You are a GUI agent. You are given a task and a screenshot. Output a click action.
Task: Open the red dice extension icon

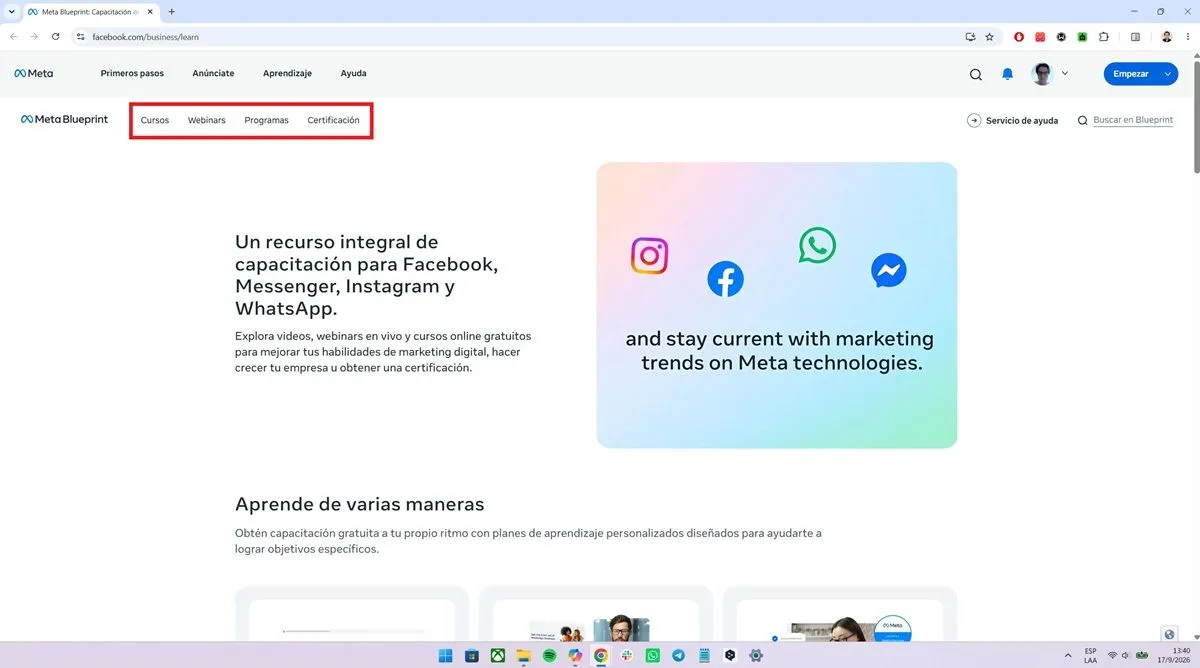point(1040,37)
